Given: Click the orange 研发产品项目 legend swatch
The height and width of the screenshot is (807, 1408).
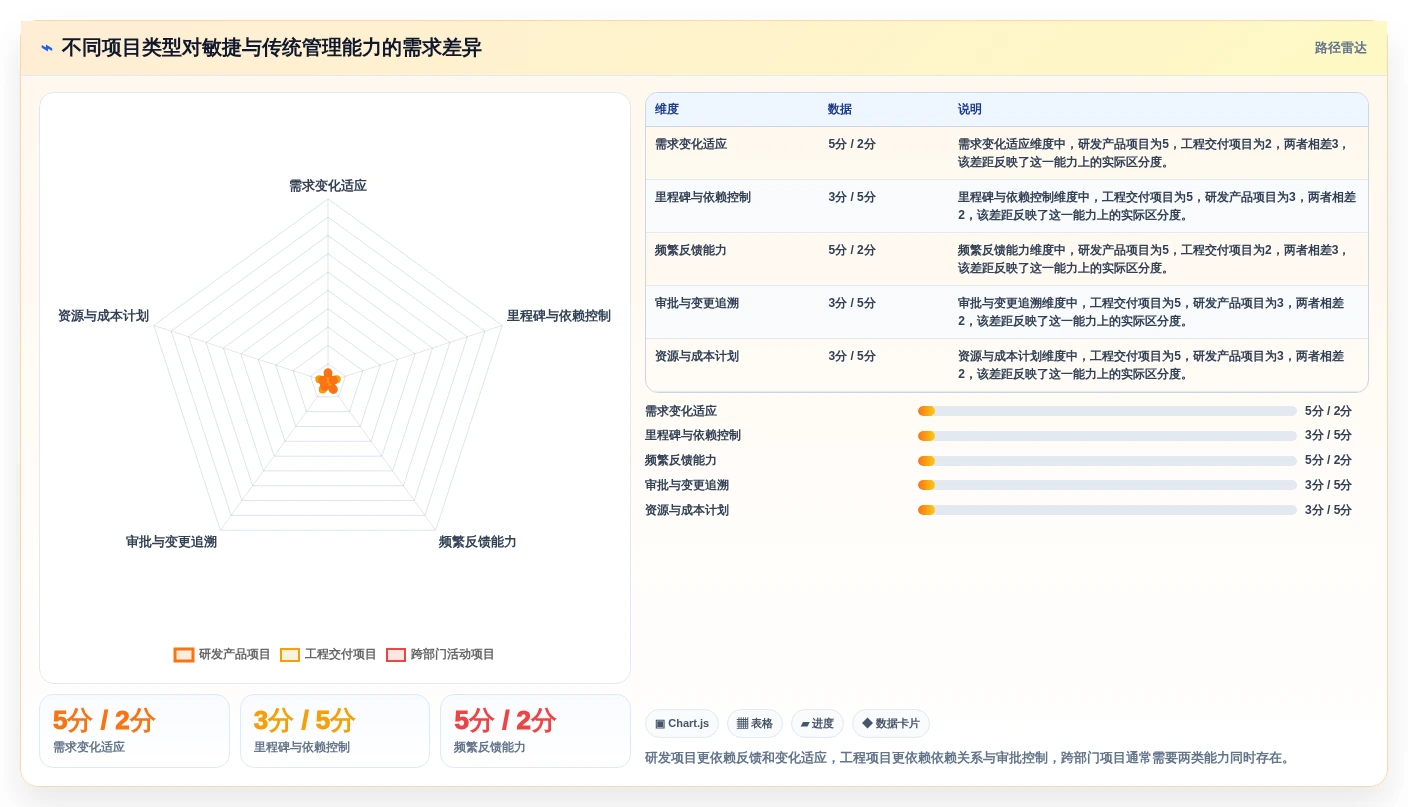Looking at the screenshot, I should (184, 655).
